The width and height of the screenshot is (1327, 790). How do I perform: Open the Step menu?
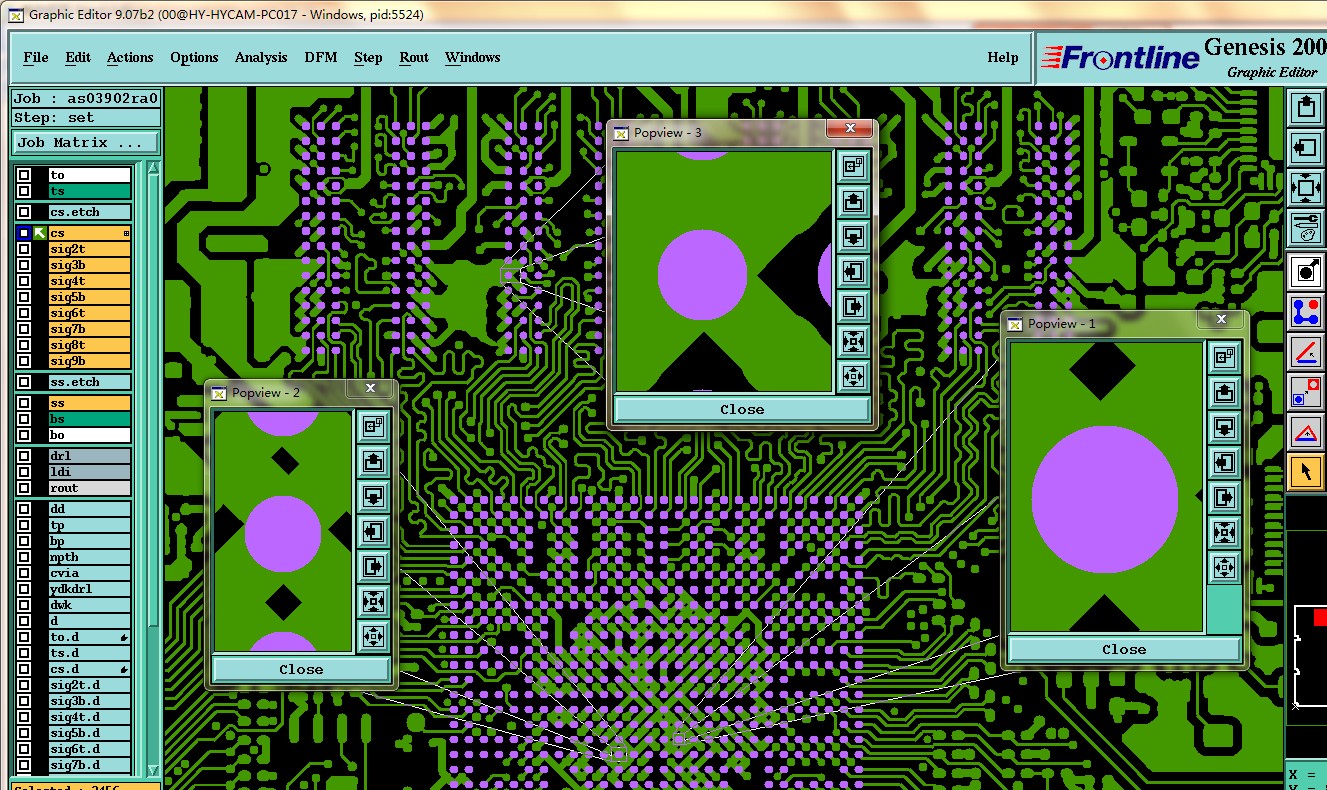tap(368, 57)
